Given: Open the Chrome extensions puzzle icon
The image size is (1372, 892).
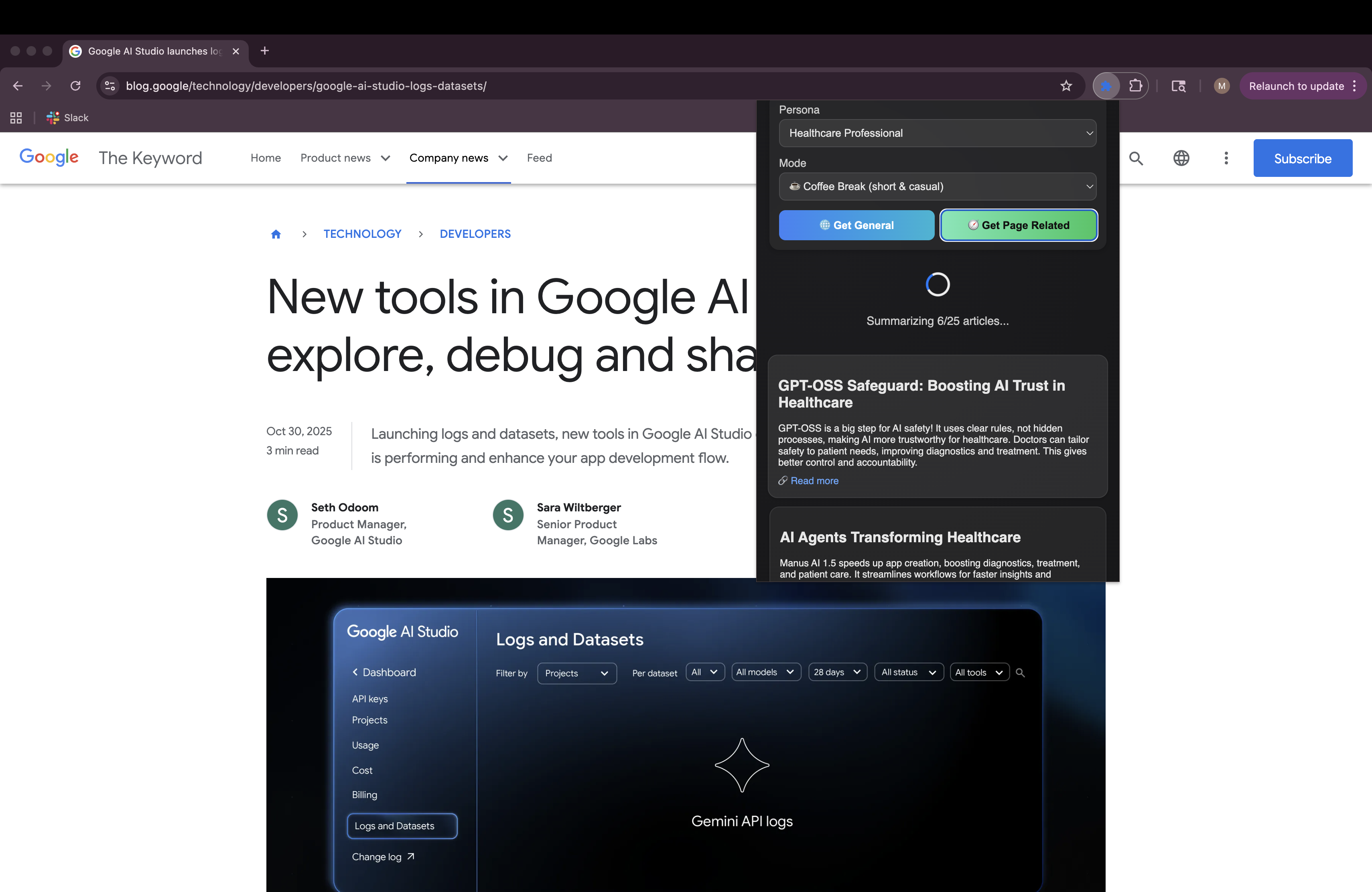Looking at the screenshot, I should click(1135, 86).
